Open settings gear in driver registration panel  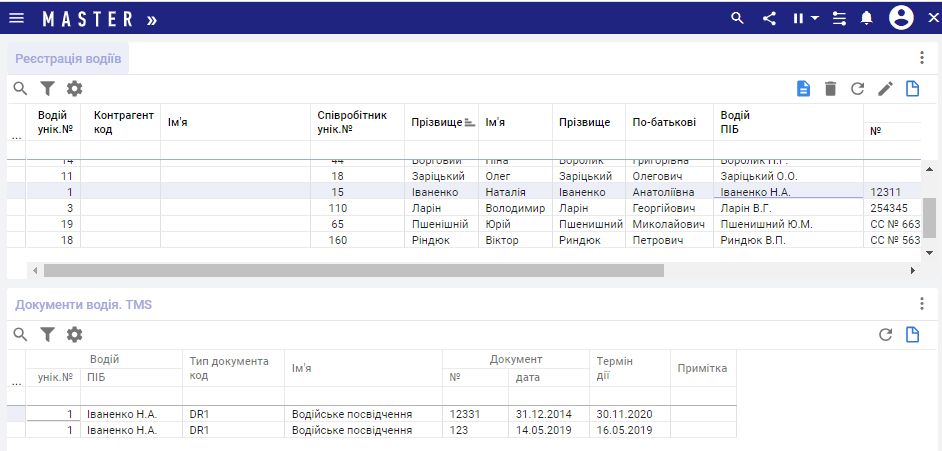point(74,89)
